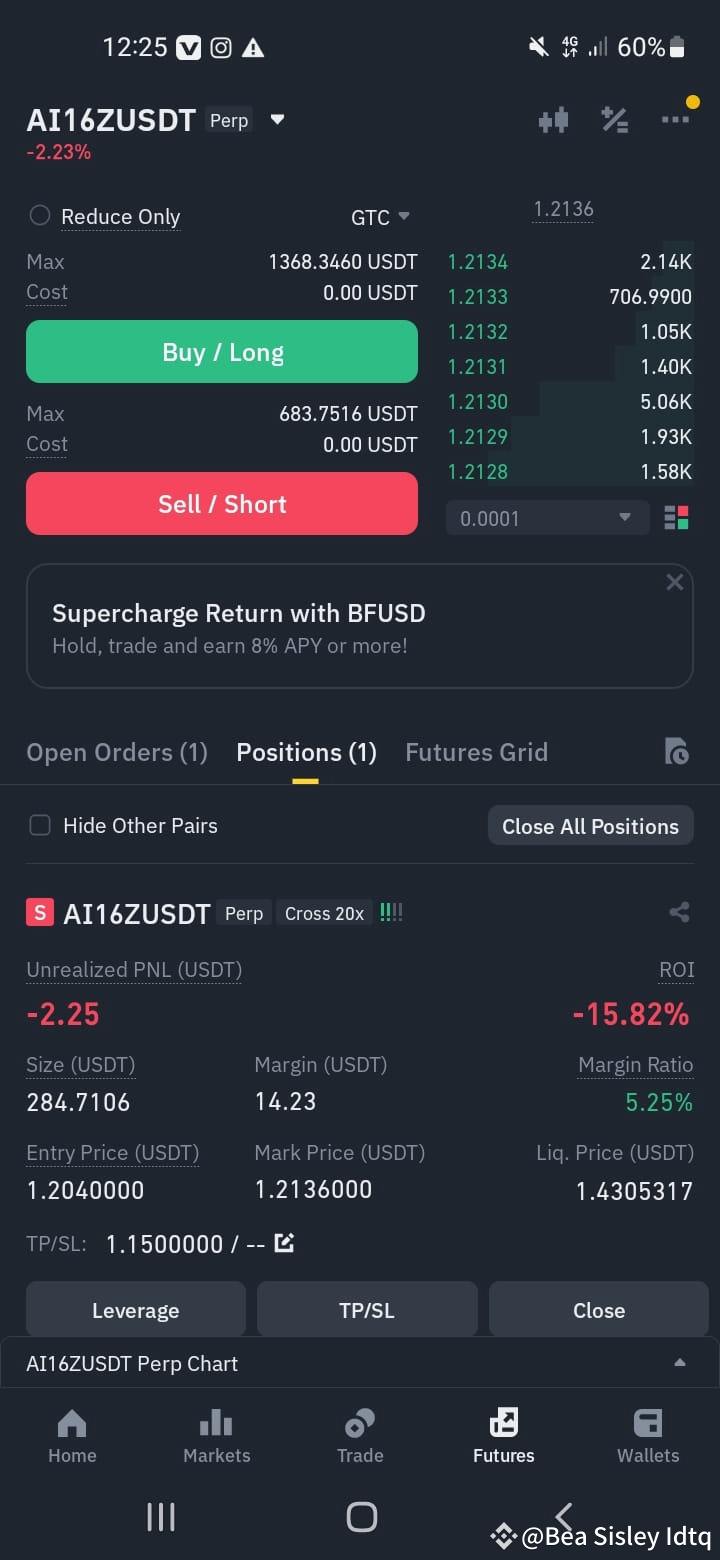Switch to the Open Orders tab
Image resolution: width=720 pixels, height=1560 pixels.
point(117,752)
